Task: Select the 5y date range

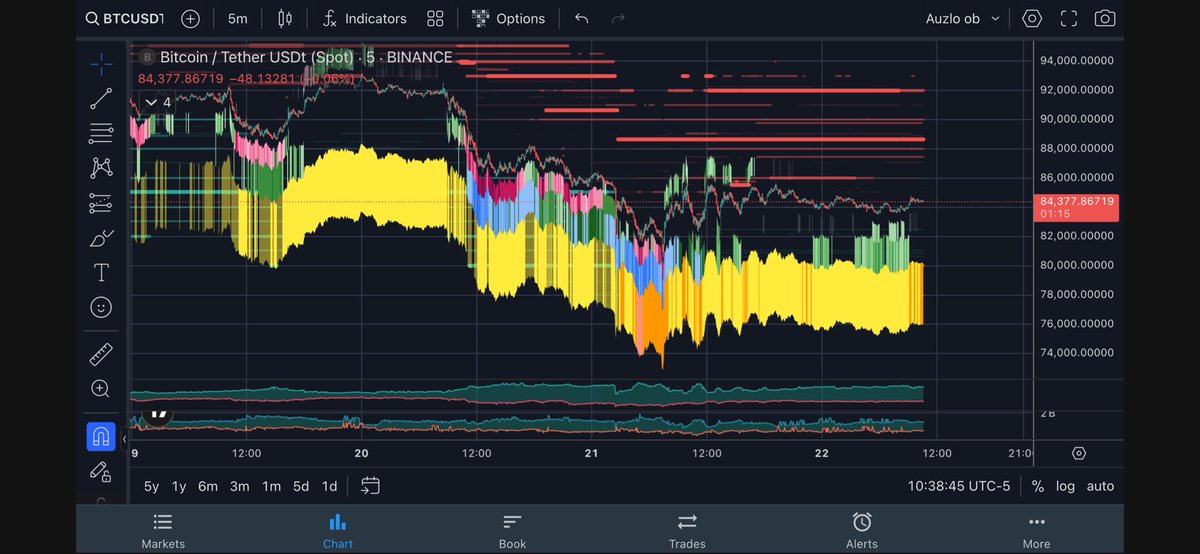Action: [151, 486]
